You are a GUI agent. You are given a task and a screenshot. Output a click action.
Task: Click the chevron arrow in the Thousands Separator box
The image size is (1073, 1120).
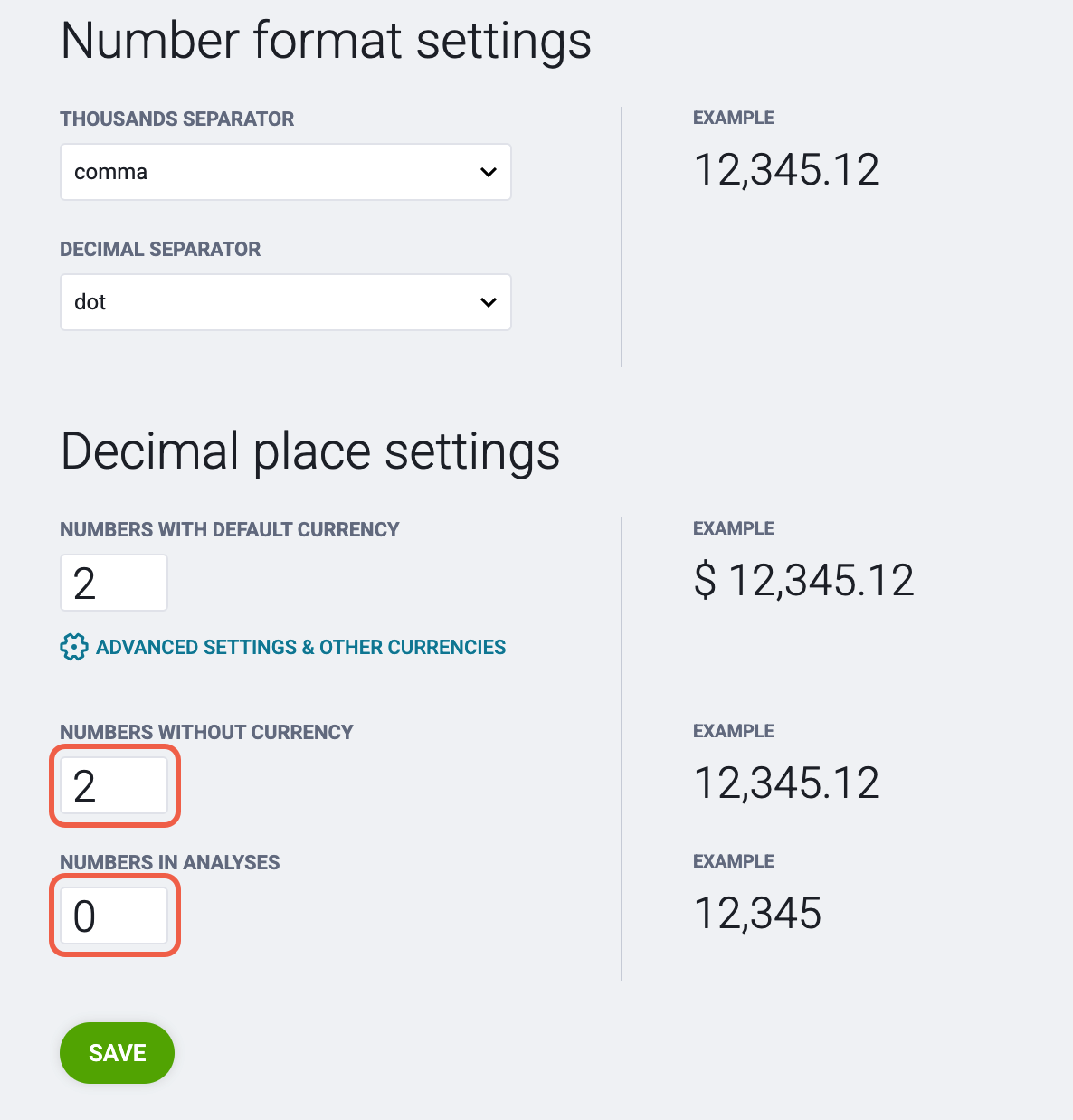[489, 172]
